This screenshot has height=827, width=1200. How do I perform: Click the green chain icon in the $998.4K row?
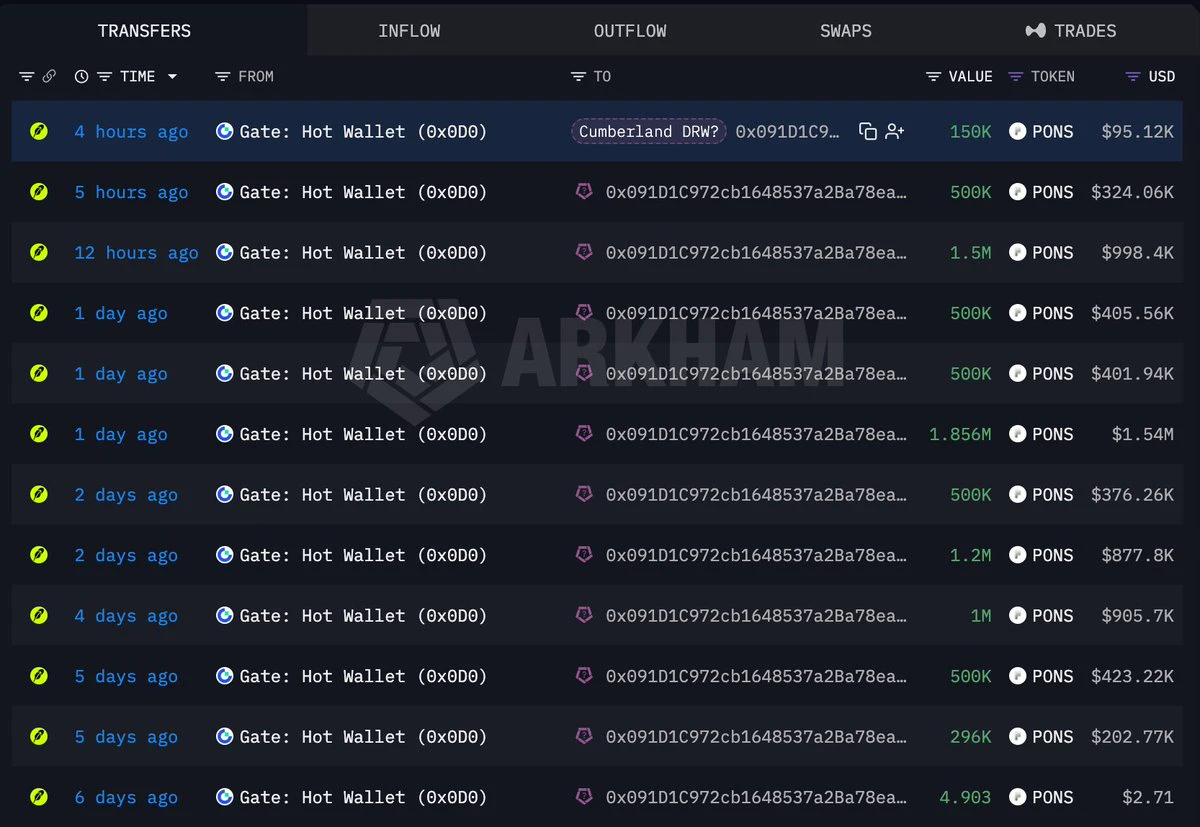(x=39, y=252)
